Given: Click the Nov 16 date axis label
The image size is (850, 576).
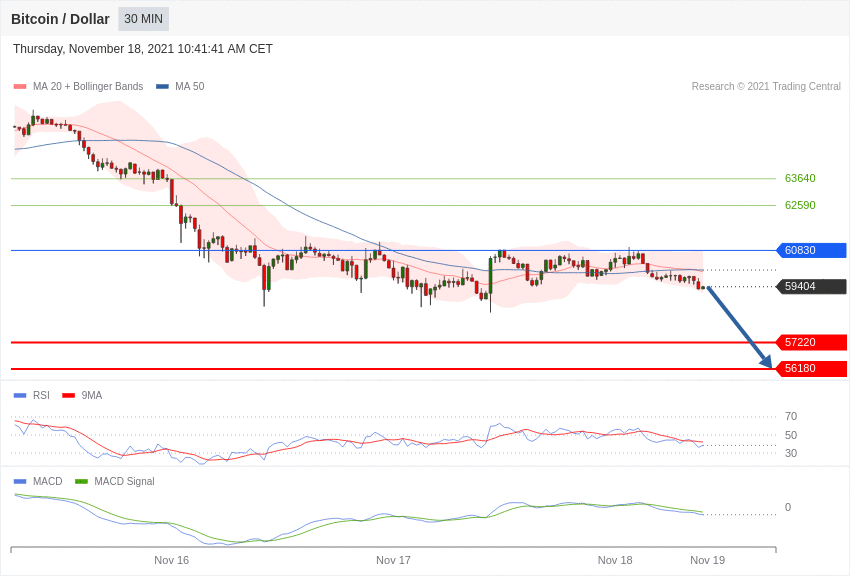Looking at the screenshot, I should pyautogui.click(x=171, y=560).
